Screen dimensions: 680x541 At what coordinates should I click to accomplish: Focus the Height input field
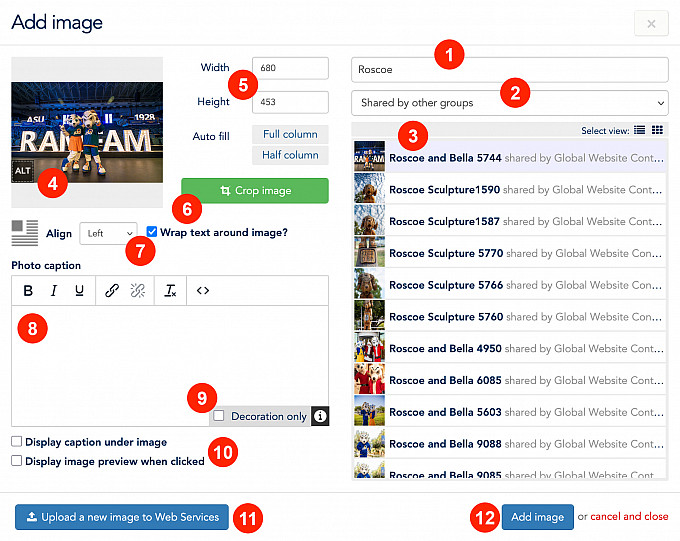pyautogui.click(x=290, y=102)
